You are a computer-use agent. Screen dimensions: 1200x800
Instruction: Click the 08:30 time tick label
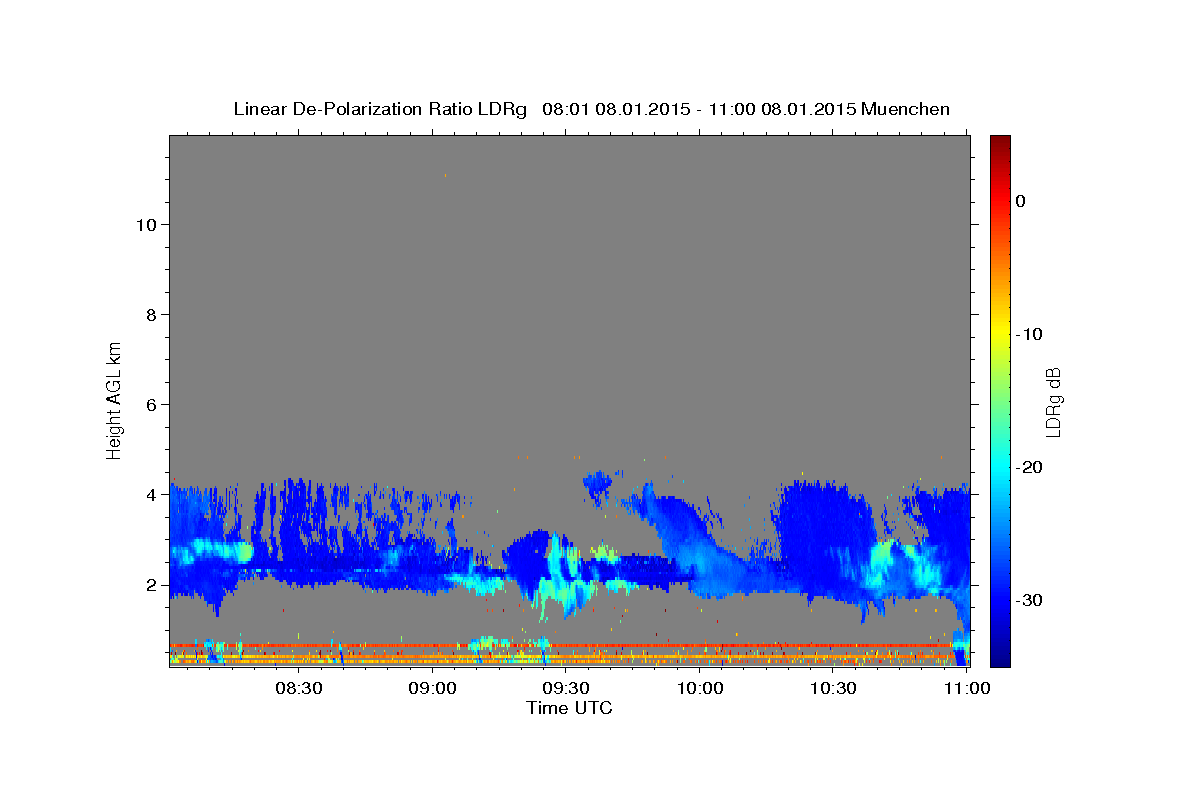coord(299,688)
